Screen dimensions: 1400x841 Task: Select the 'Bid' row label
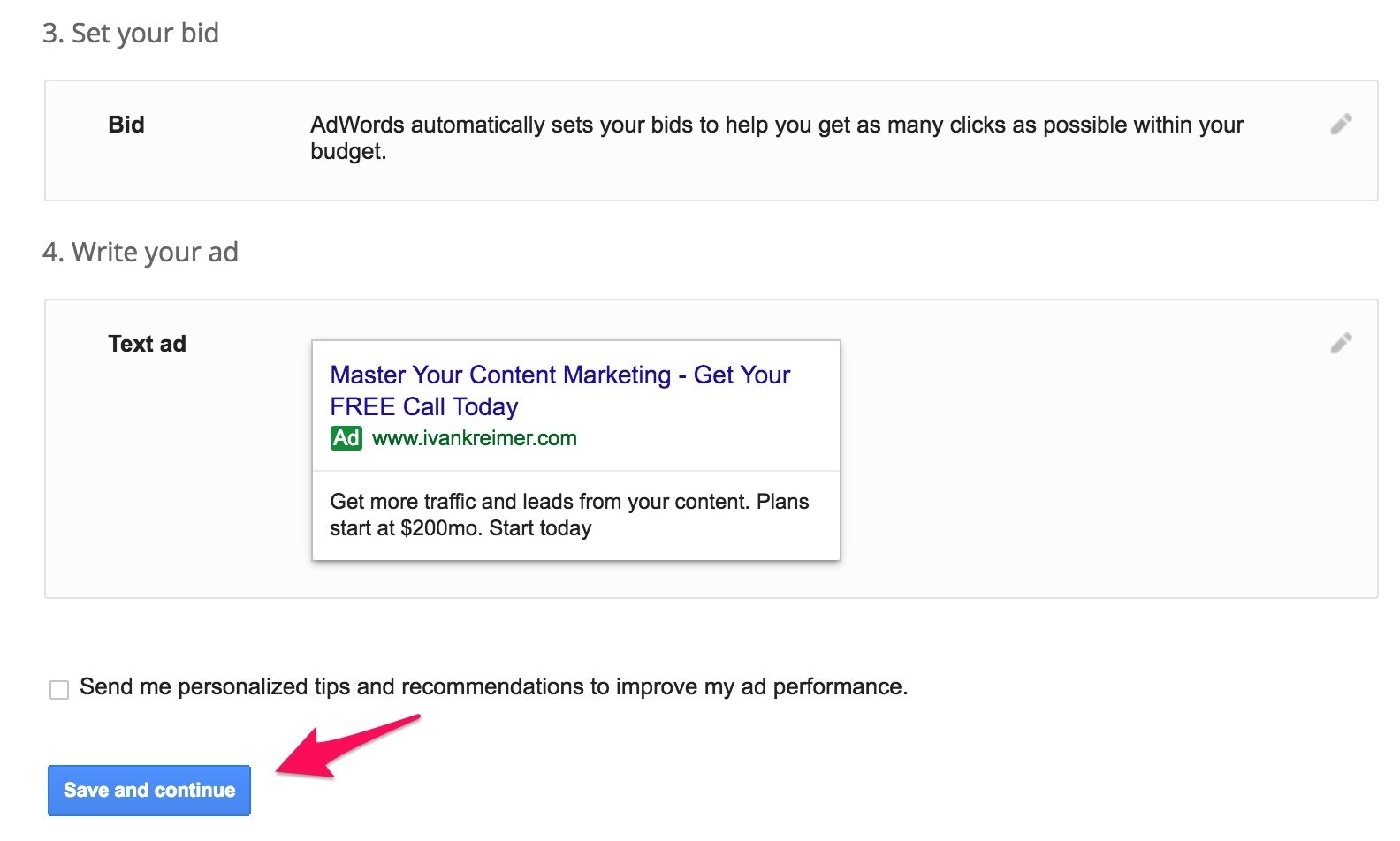(126, 125)
